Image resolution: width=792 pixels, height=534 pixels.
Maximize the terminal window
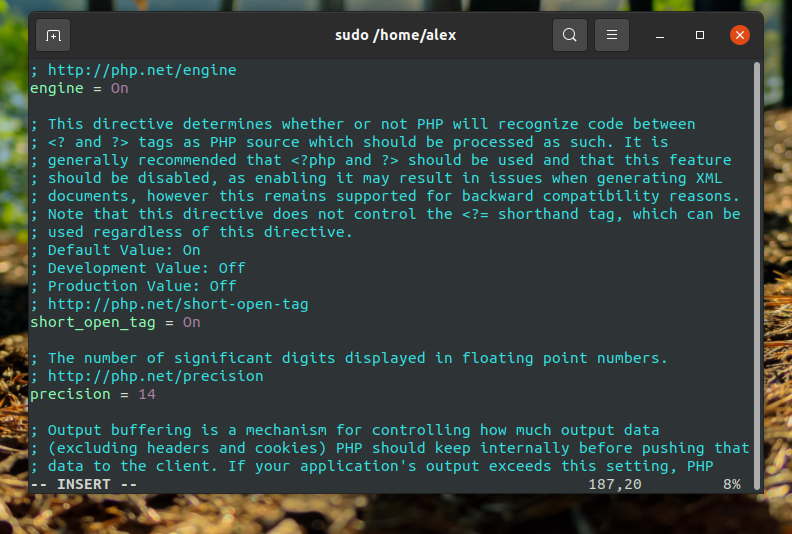coord(700,35)
